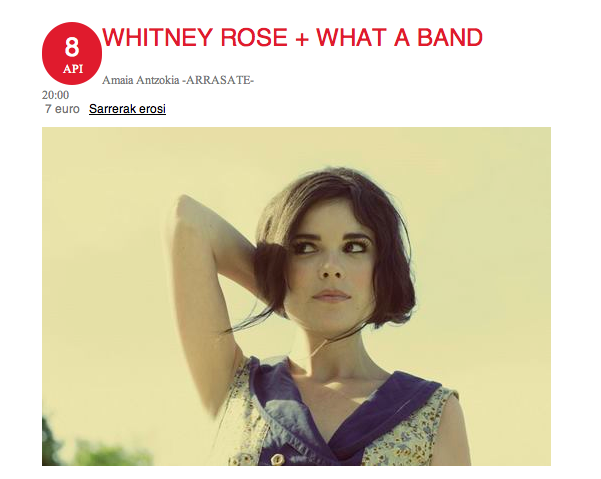
Task: Click the Amaia Antzokia venue name
Action: pyautogui.click(x=141, y=80)
